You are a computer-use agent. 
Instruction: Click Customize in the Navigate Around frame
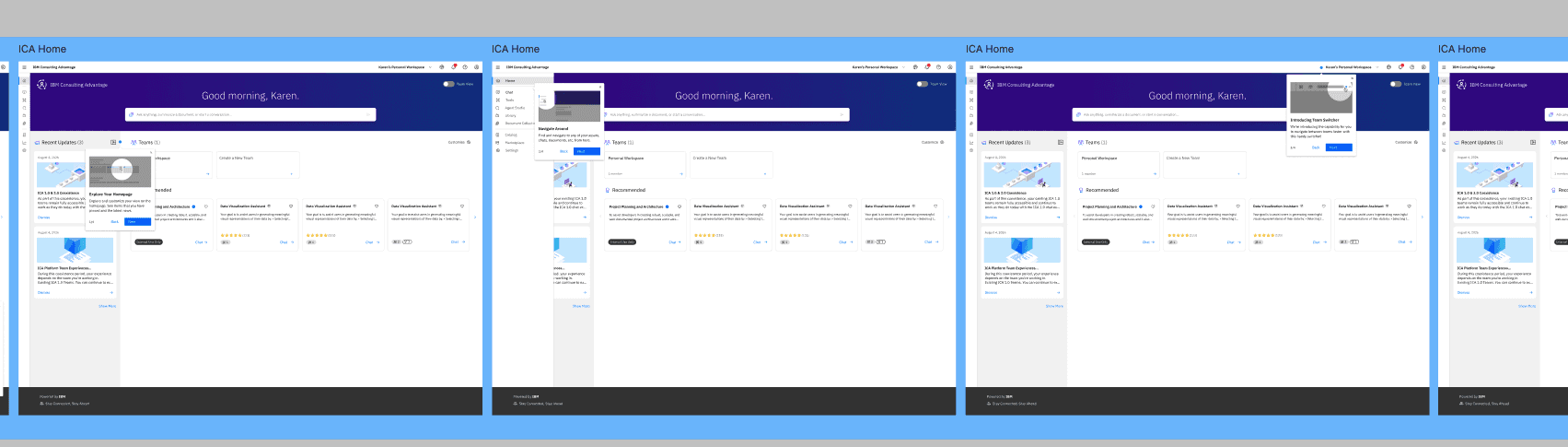(932, 142)
